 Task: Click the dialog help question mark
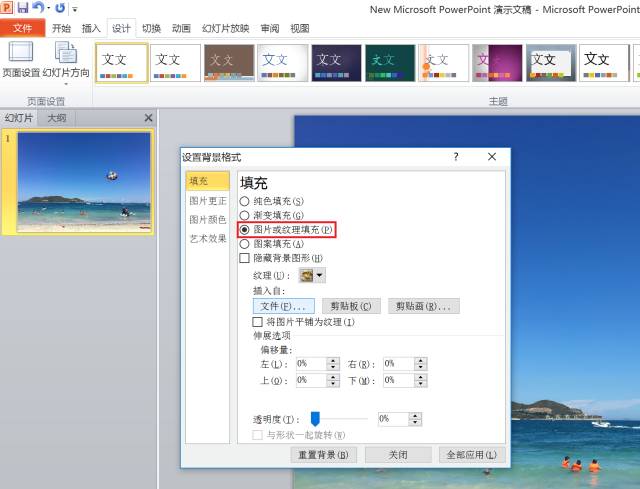(456, 157)
